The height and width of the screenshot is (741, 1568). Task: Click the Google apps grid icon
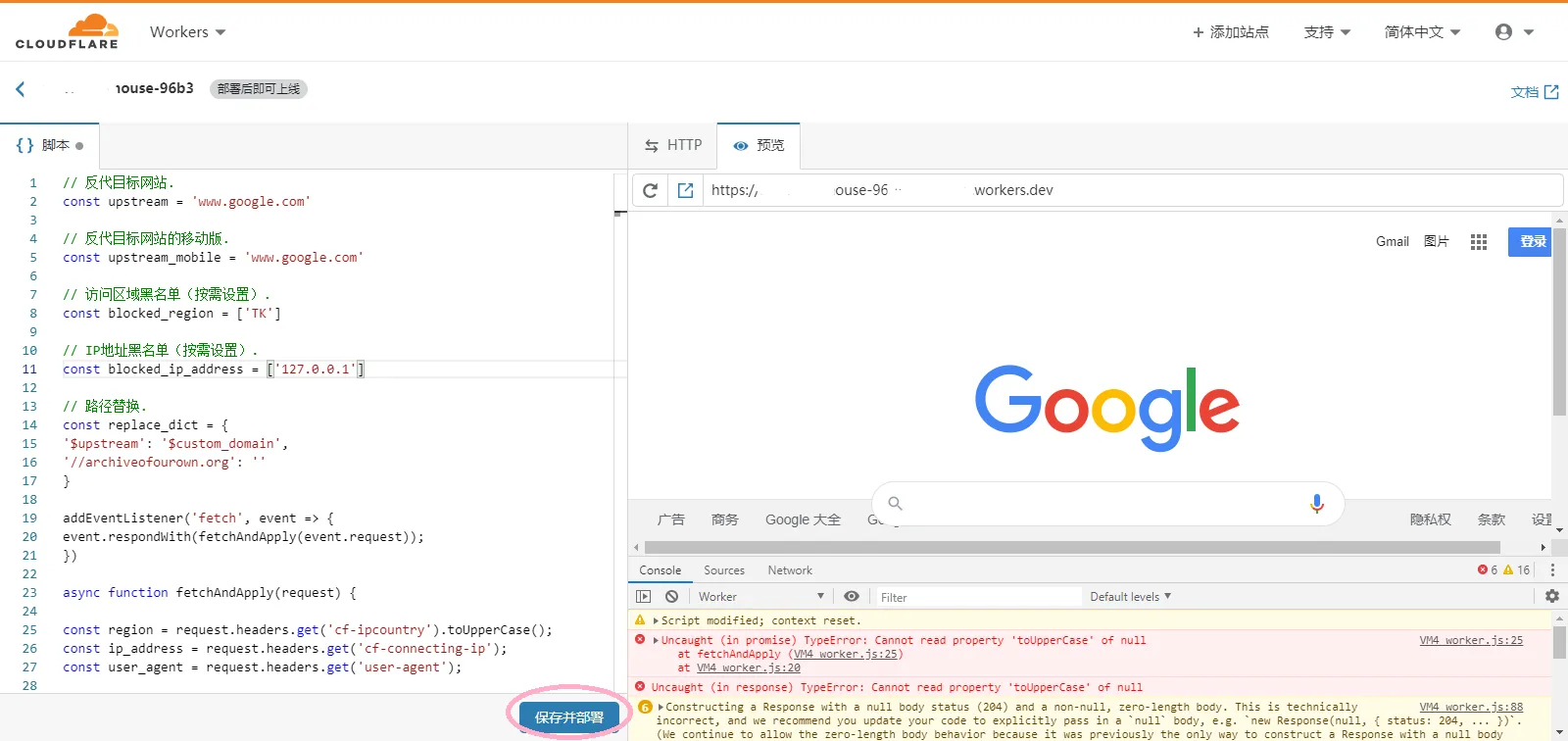pos(1479,242)
